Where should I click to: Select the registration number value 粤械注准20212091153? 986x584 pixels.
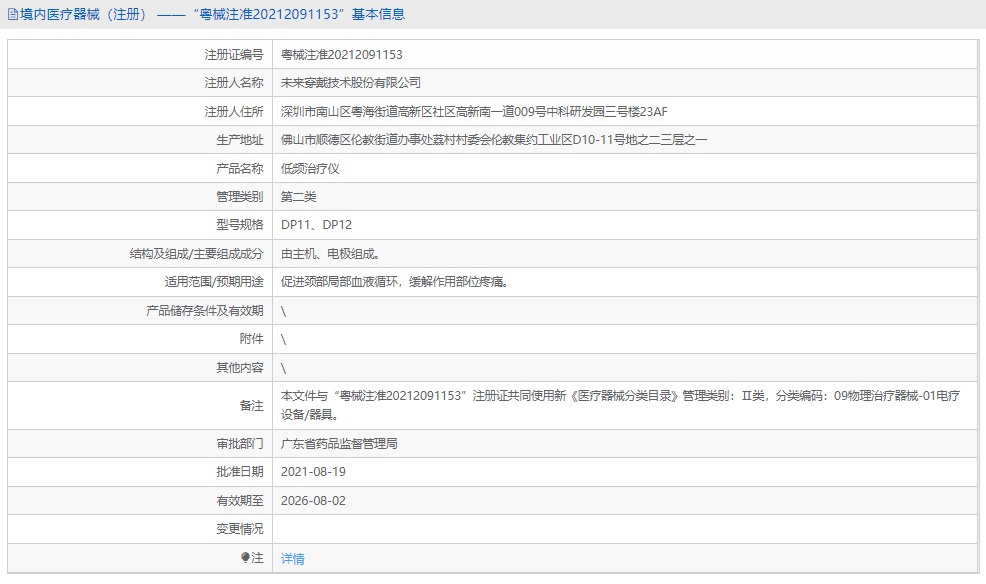(341, 55)
